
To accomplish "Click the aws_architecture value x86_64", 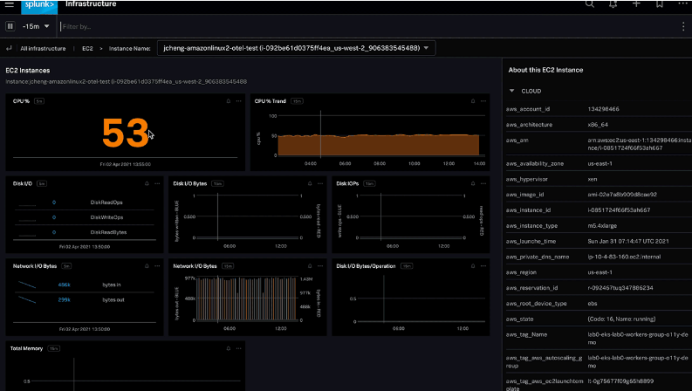I will [598, 125].
